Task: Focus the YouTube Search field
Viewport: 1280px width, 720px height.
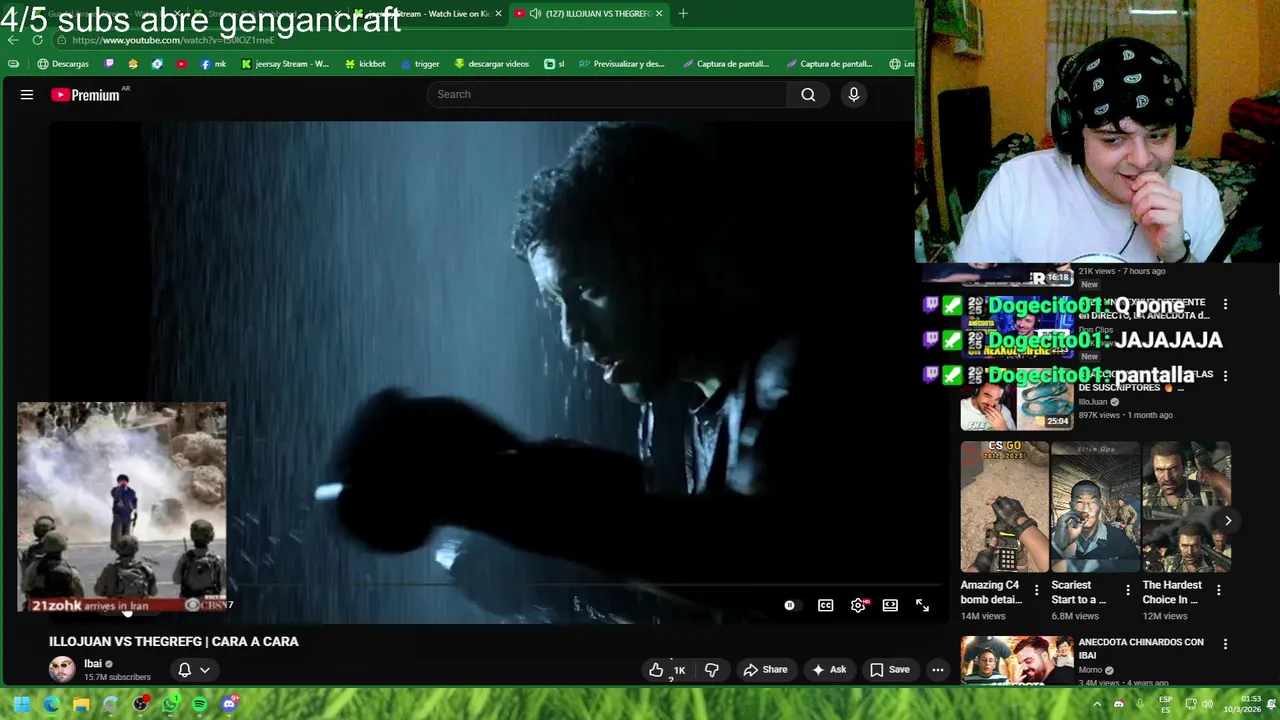Action: click(x=607, y=94)
